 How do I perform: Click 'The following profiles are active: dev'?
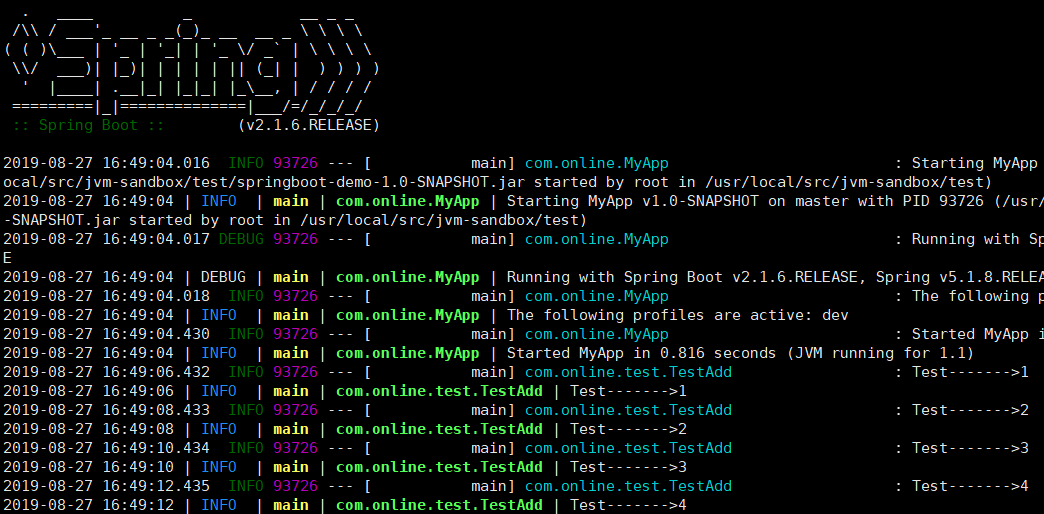678,315
